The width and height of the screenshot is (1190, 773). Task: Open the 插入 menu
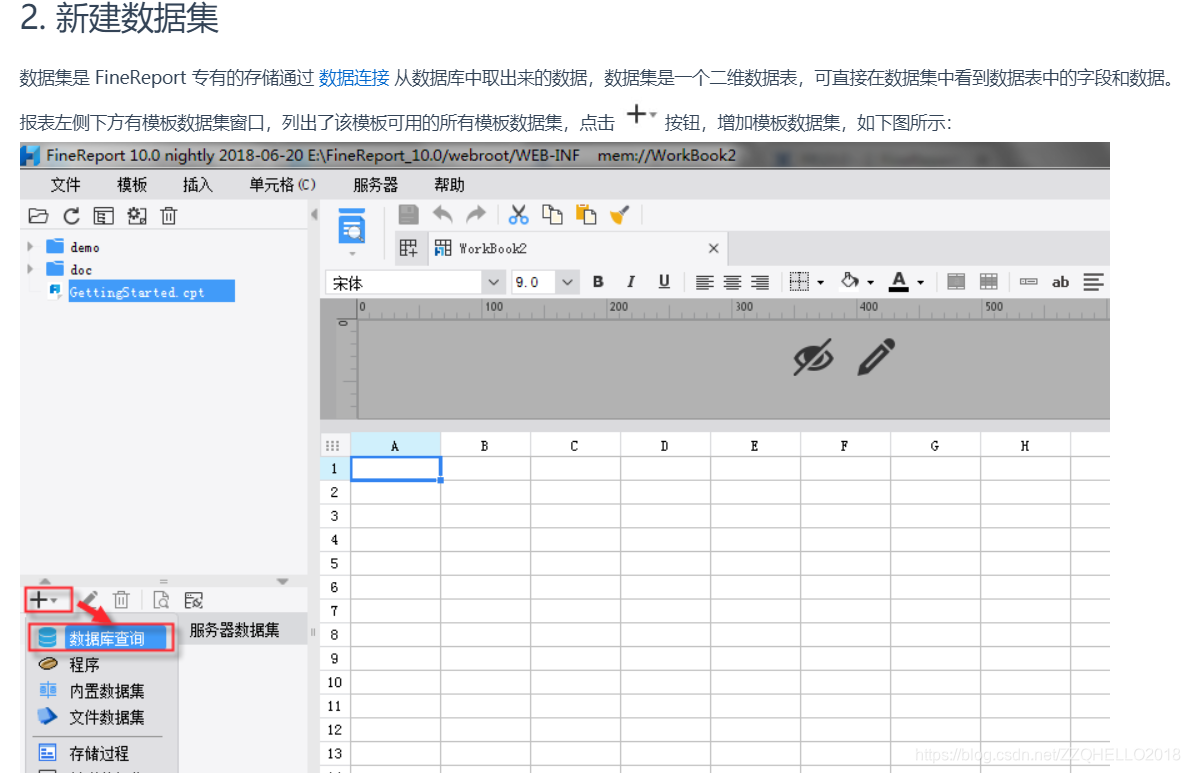click(197, 185)
